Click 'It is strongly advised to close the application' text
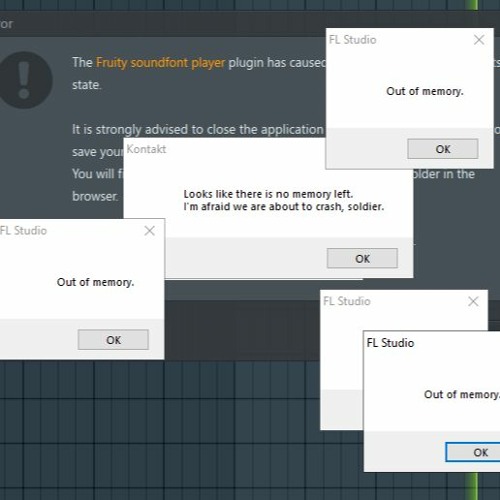This screenshot has height=500, width=500. pyautogui.click(x=198, y=130)
